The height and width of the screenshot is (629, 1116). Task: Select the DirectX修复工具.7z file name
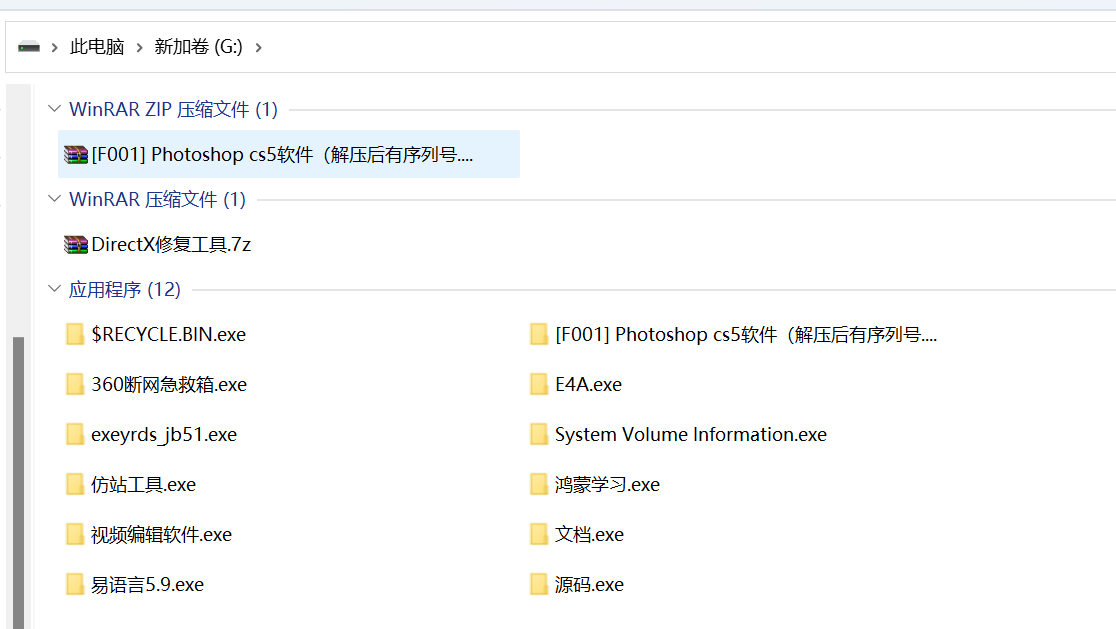pos(172,245)
